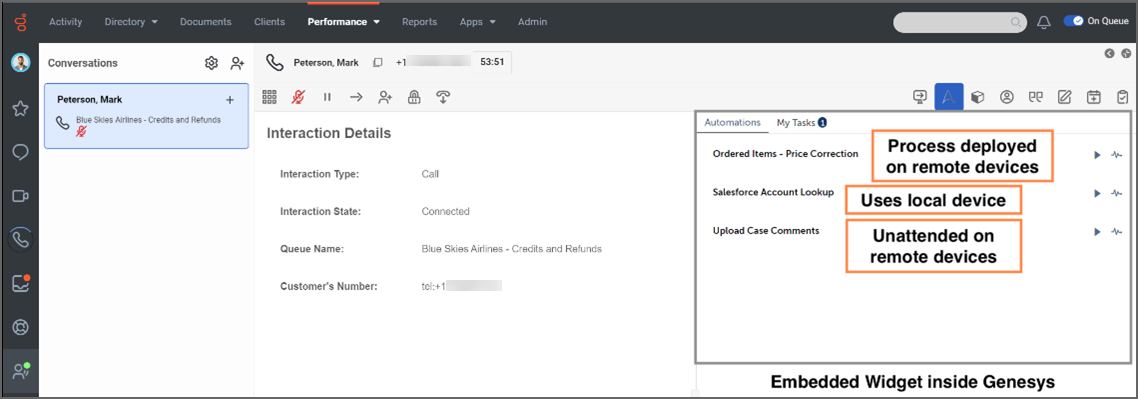This screenshot has width=1138, height=399.
Task: Run Ordered Items - Price Correction automation
Action: (1097, 155)
